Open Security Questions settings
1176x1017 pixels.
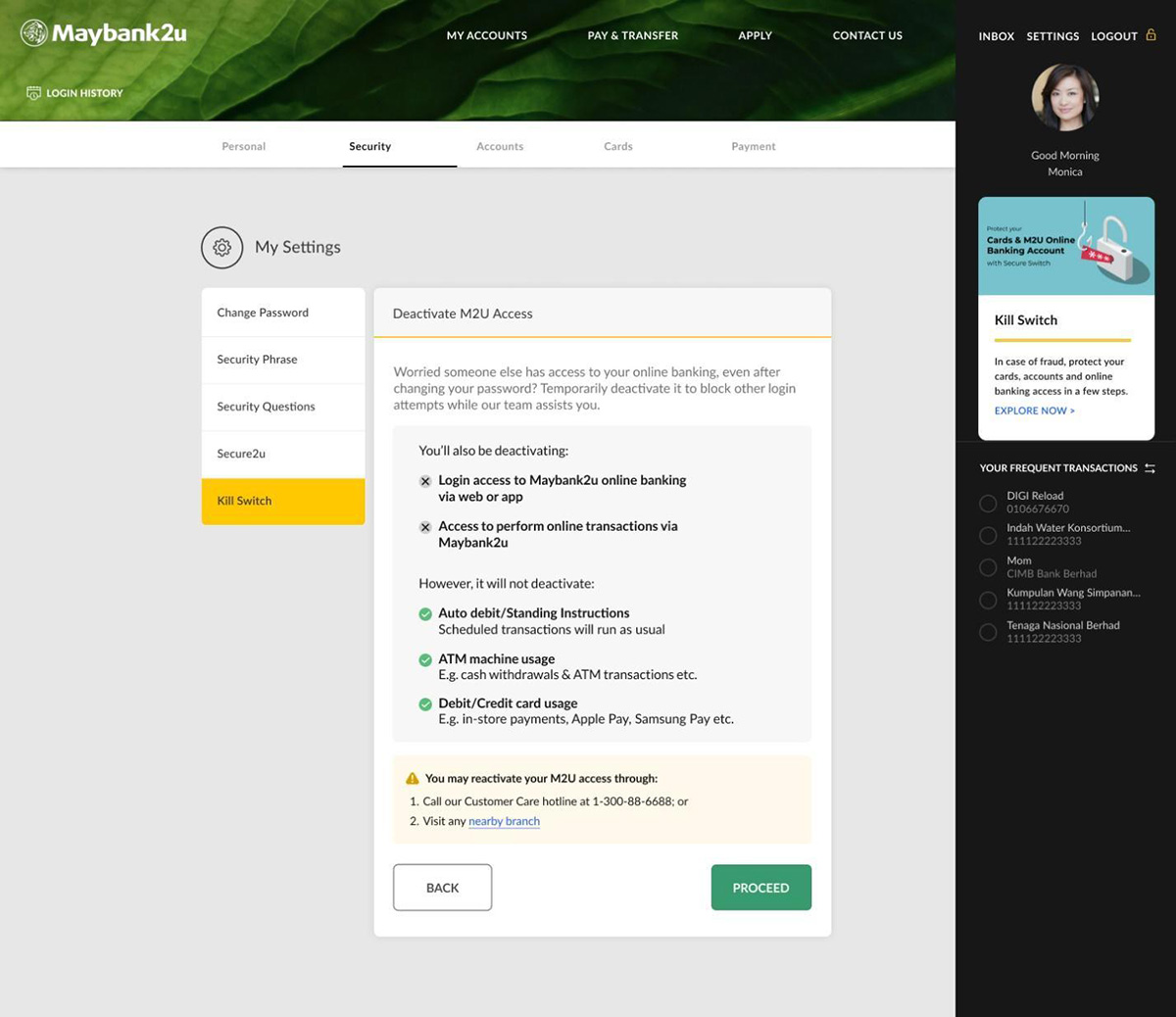click(x=283, y=407)
